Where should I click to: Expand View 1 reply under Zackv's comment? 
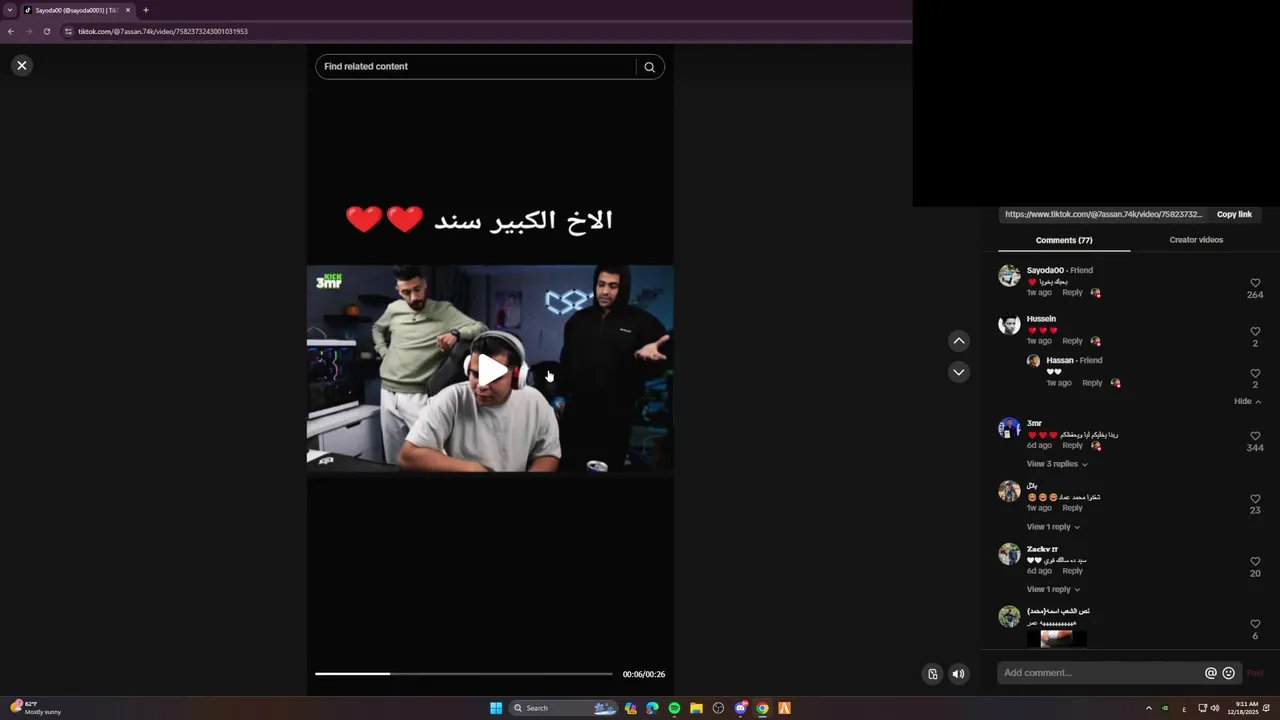[1053, 589]
